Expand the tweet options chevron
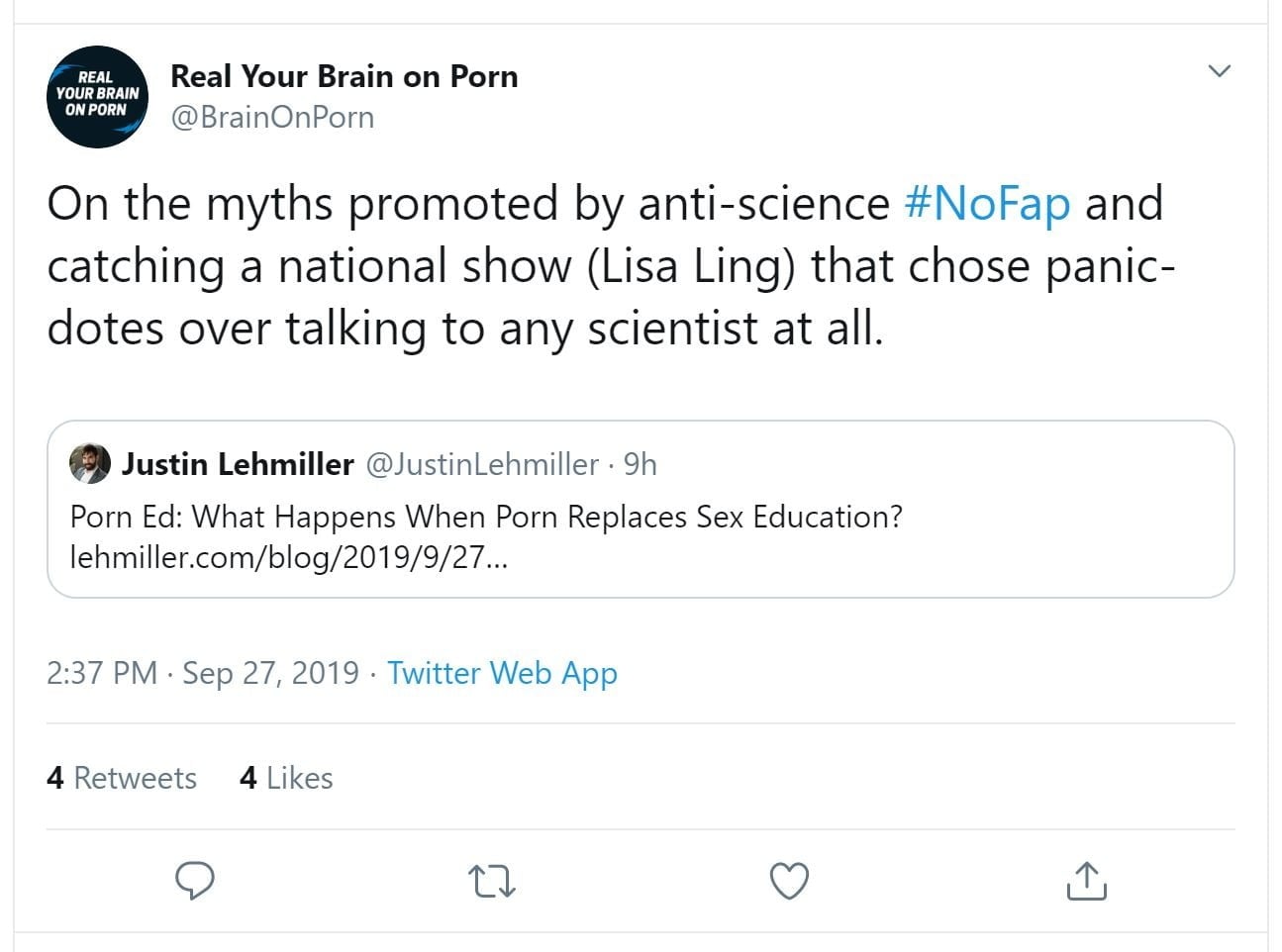 click(1220, 71)
